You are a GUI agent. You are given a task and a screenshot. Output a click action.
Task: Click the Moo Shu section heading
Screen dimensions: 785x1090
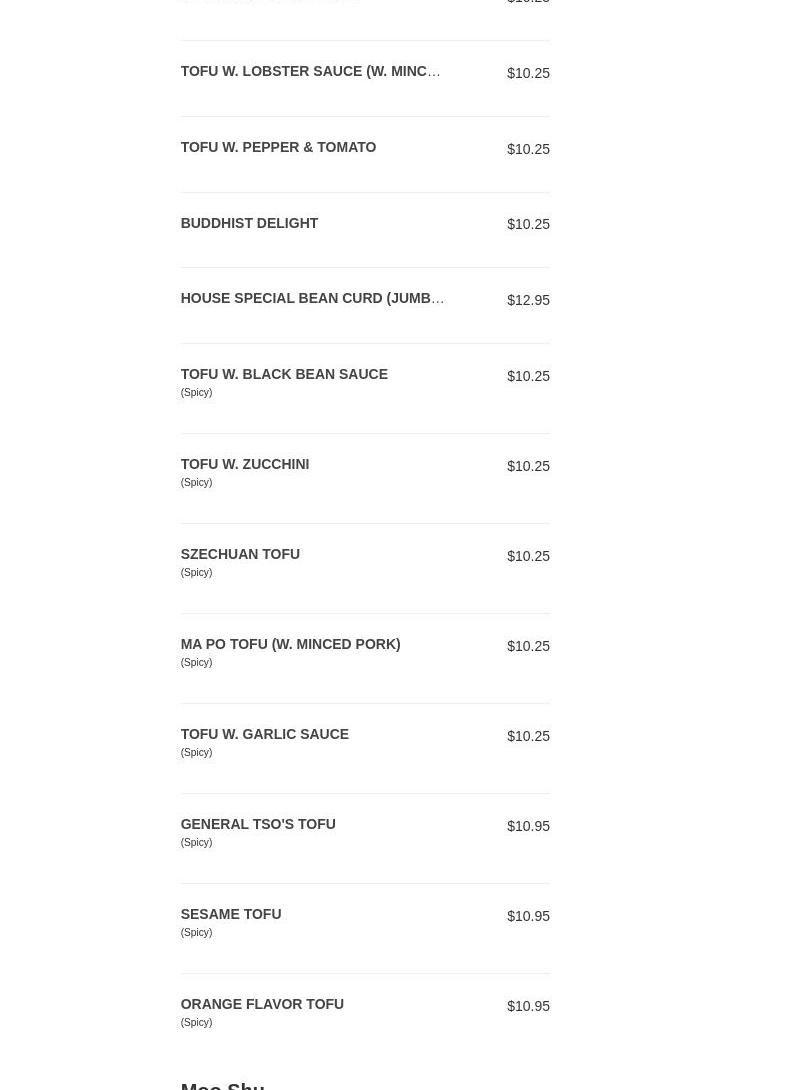pyautogui.click(x=222, y=1084)
